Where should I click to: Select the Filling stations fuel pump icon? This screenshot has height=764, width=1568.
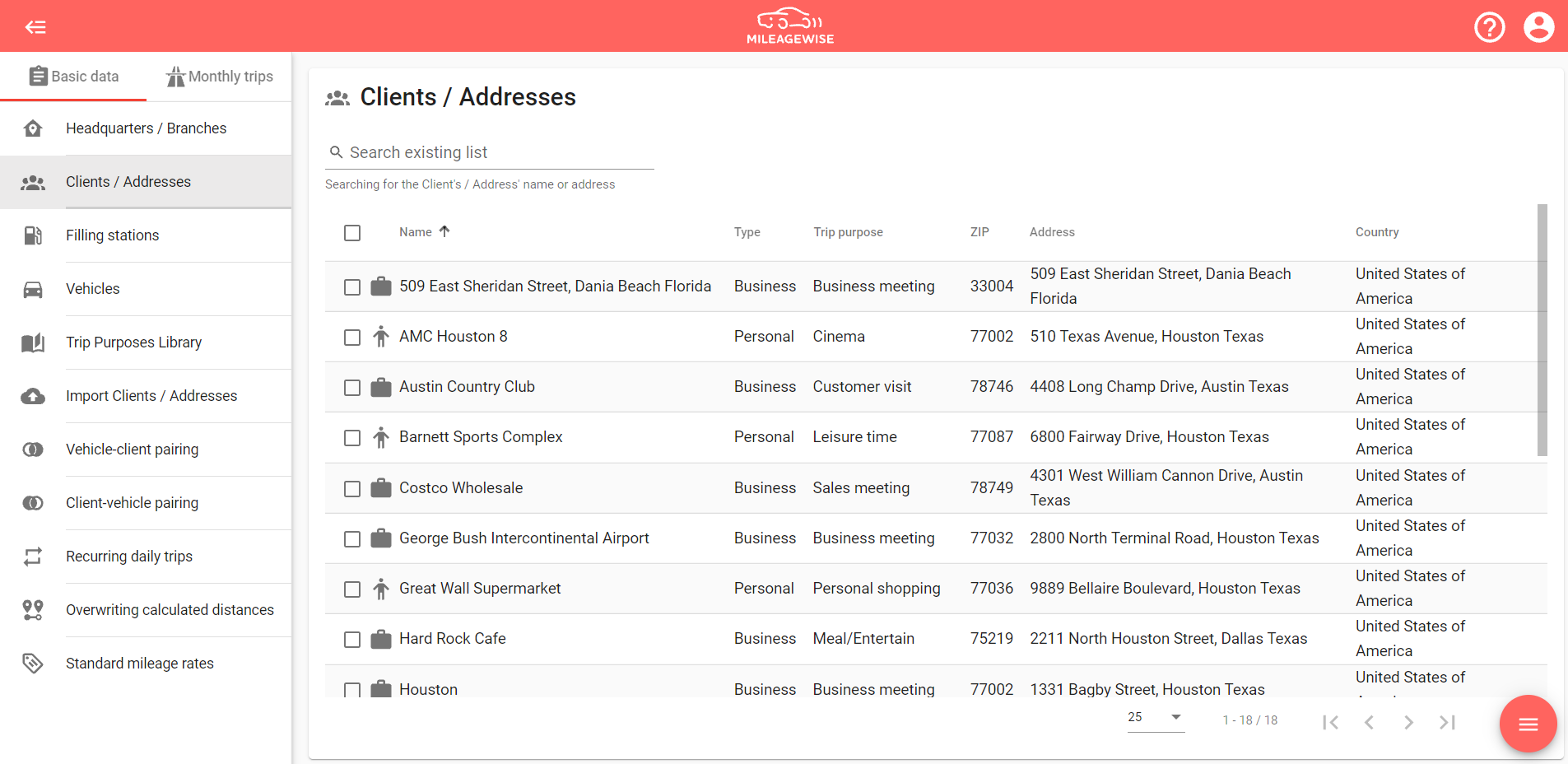click(33, 235)
